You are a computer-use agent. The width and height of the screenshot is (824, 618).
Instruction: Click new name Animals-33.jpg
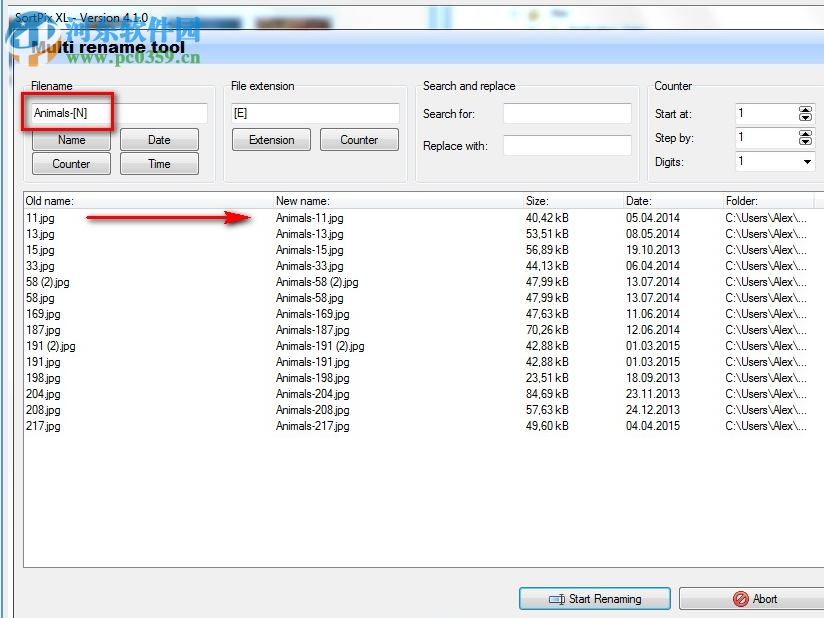310,266
